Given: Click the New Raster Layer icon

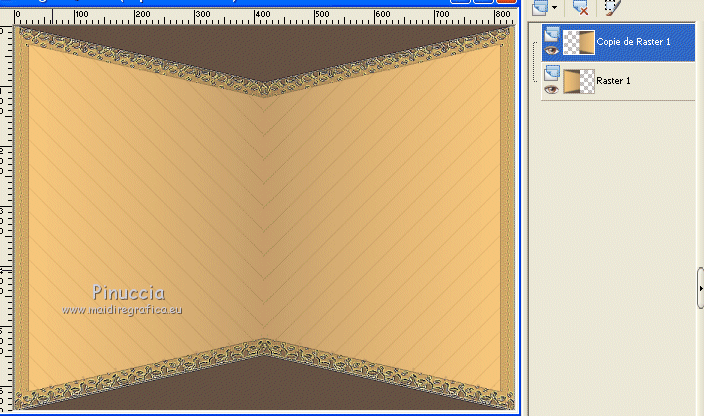Looking at the screenshot, I should point(540,7).
